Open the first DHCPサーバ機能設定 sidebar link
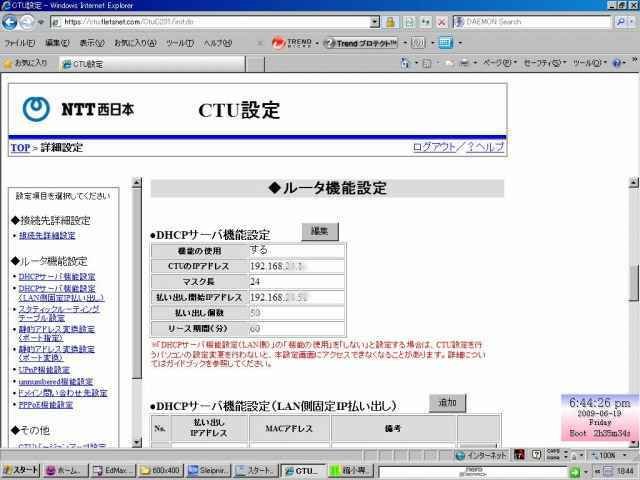Viewport: 640px width, 480px height. tap(57, 276)
